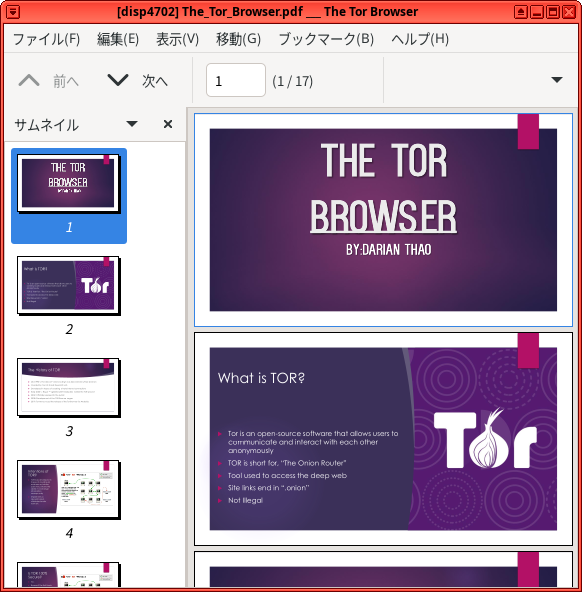This screenshot has height=592, width=582.
Task: Open the 表示(V) menu
Action: pos(177,39)
